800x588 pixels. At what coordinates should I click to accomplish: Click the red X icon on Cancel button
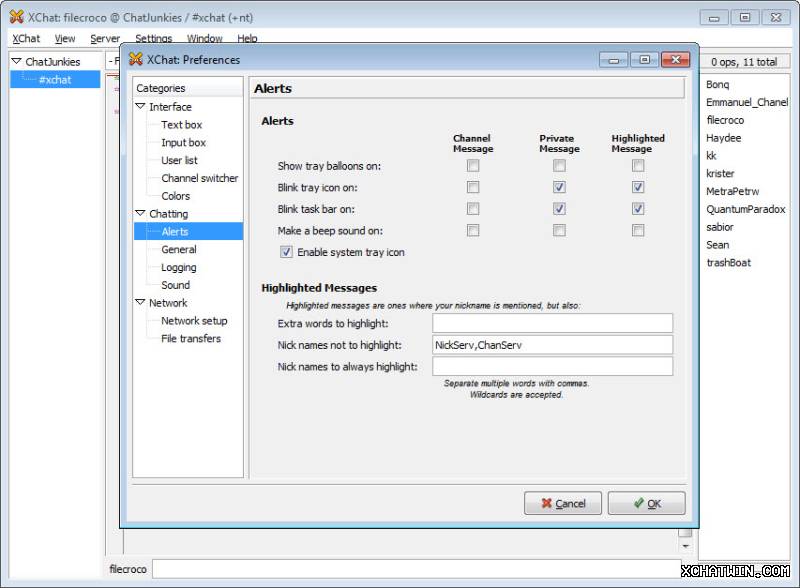(545, 504)
